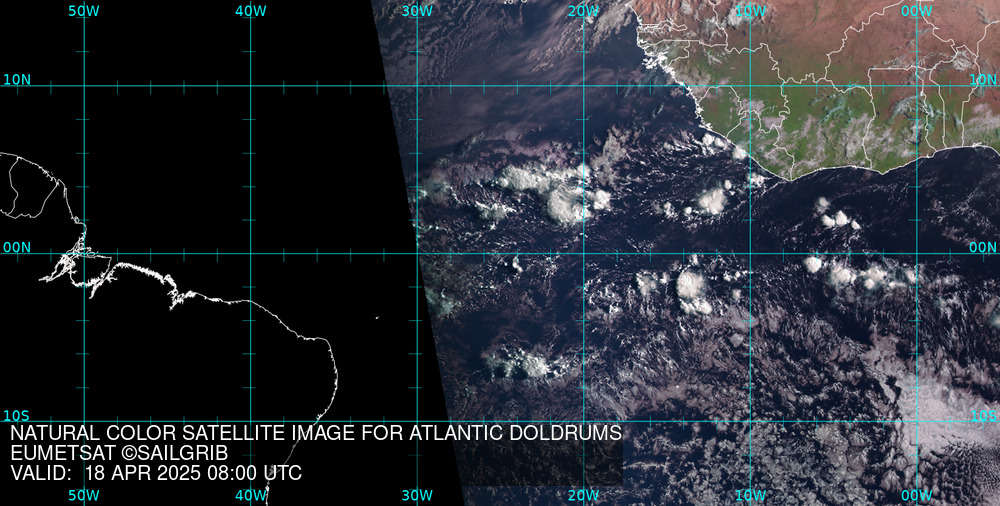1000x506 pixels.
Task: Click the right 10N latitude label
Action: pyautogui.click(x=983, y=80)
